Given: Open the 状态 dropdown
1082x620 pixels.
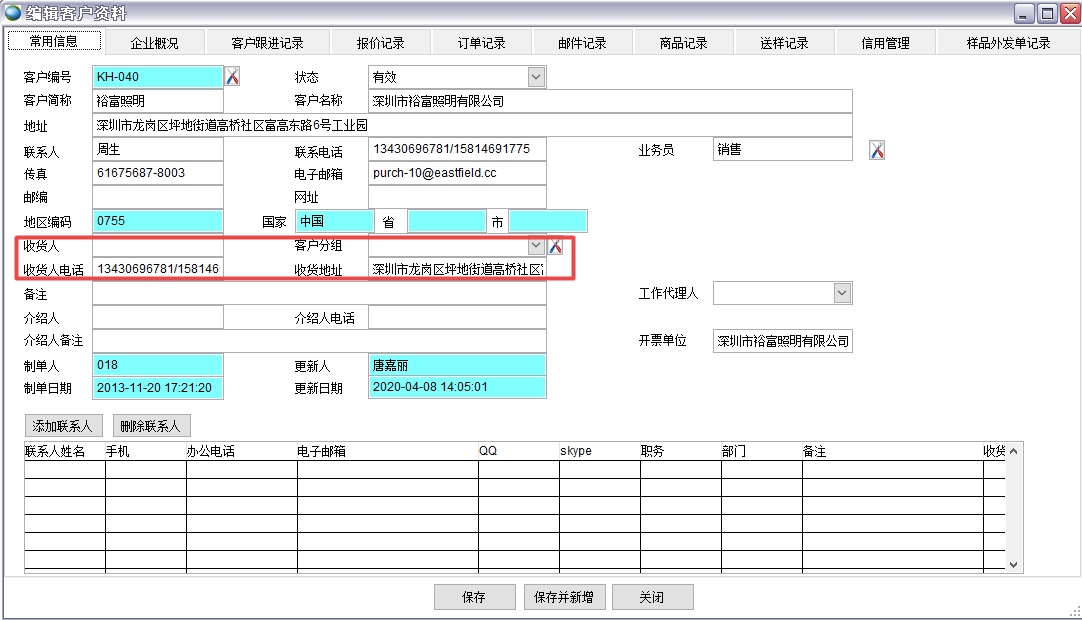Looking at the screenshot, I should (538, 76).
